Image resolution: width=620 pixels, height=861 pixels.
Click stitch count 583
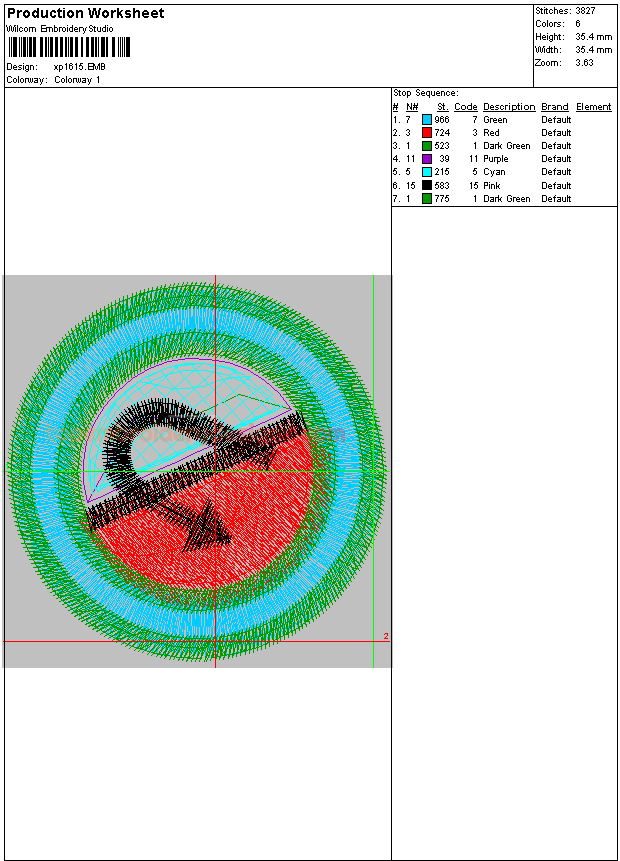[442, 186]
